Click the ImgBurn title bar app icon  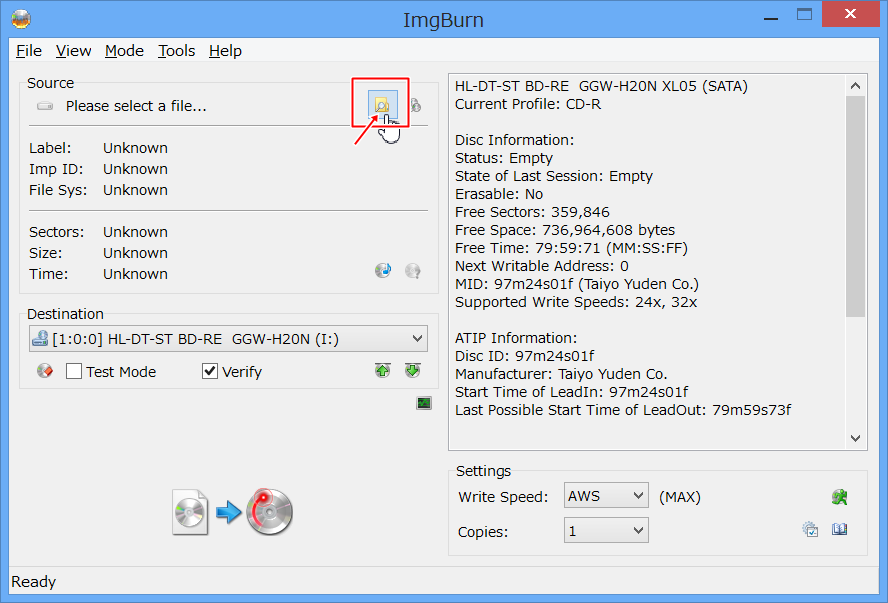pyautogui.click(x=21, y=19)
